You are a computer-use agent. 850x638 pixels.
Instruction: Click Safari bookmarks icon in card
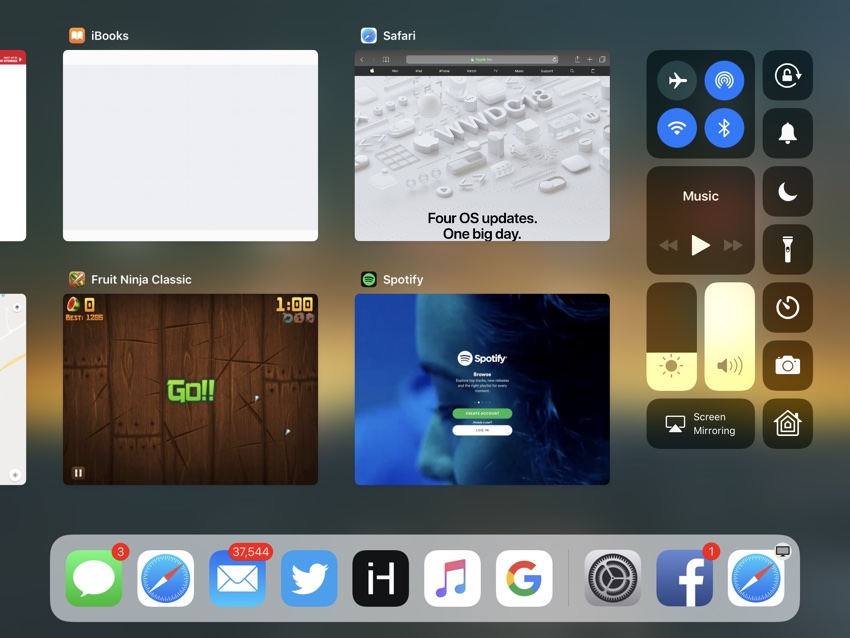(386, 59)
